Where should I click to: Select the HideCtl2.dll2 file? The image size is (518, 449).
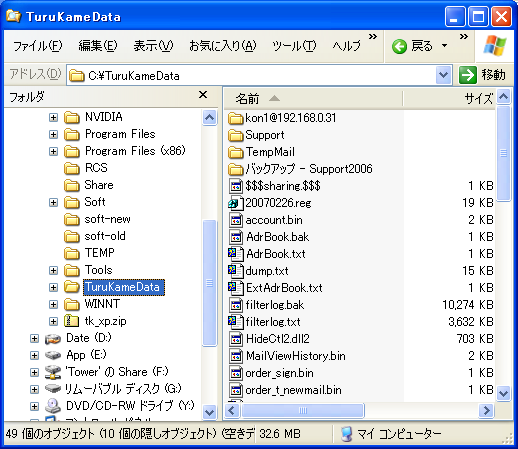pyautogui.click(x=269, y=339)
